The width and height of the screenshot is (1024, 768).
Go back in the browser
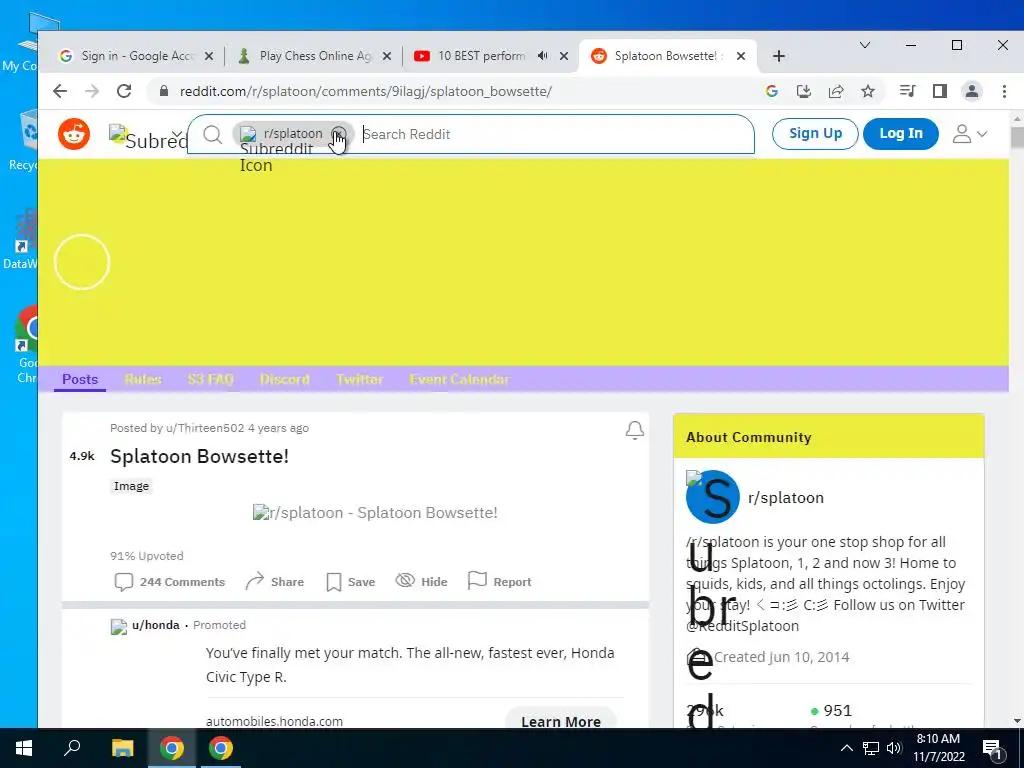point(60,91)
